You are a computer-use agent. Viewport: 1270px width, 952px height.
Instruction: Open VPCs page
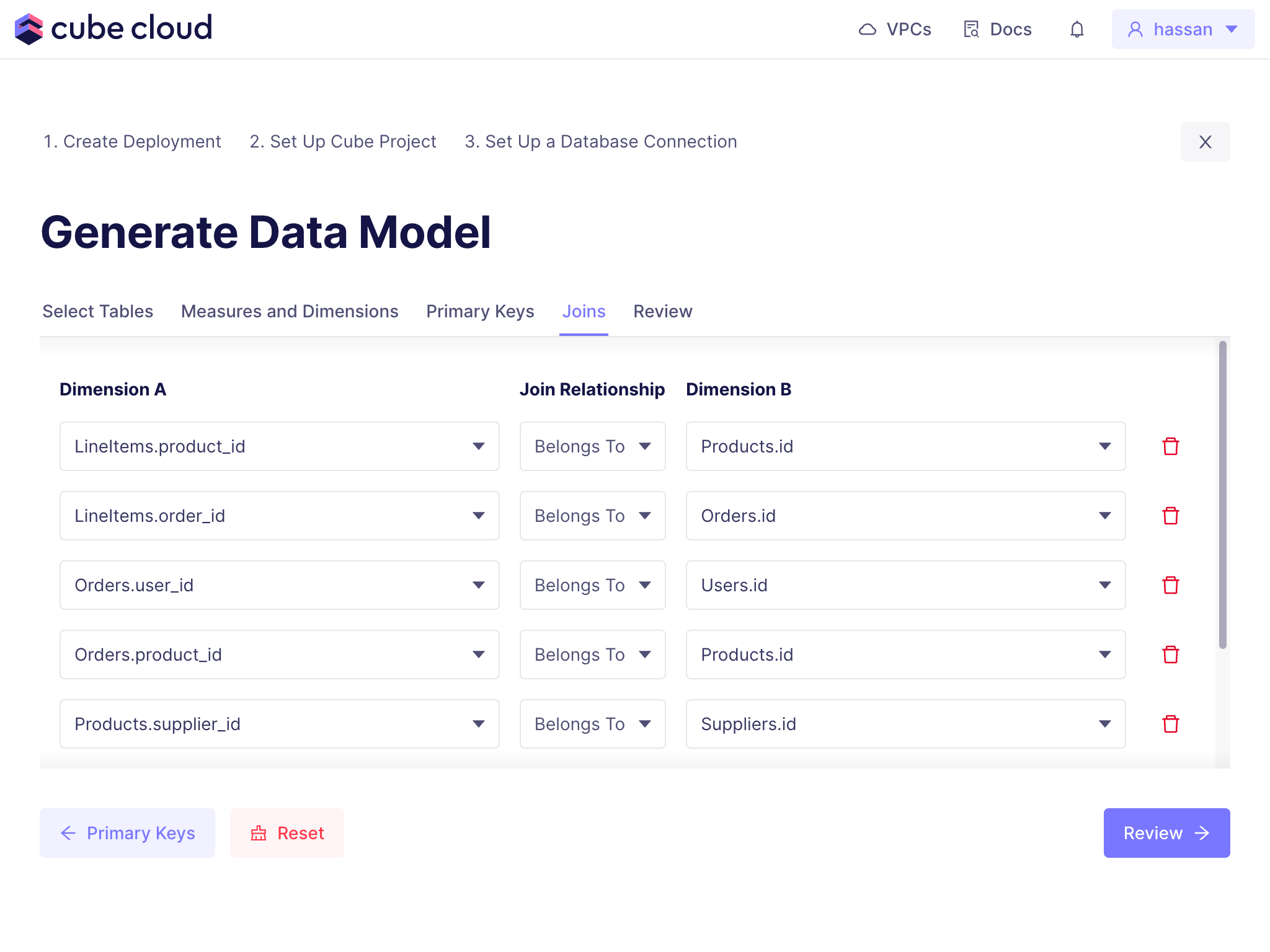tap(895, 29)
